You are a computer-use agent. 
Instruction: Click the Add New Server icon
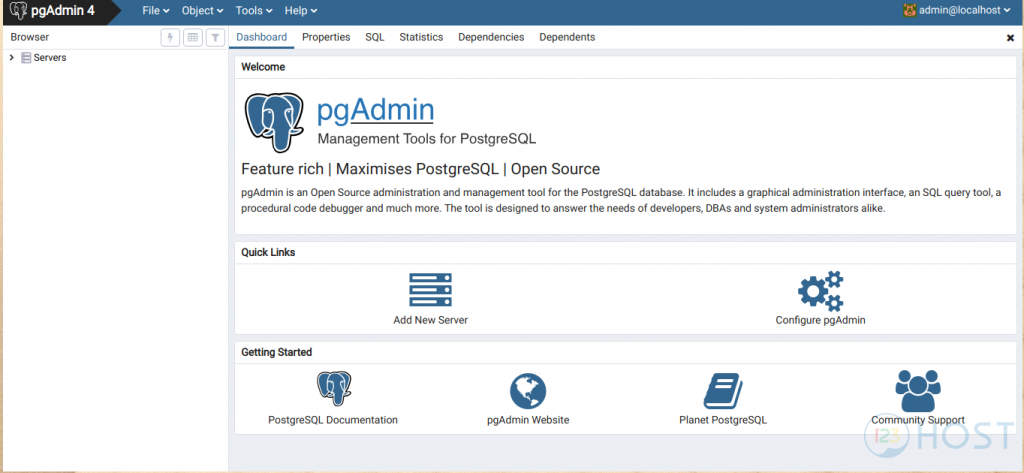pyautogui.click(x=430, y=290)
